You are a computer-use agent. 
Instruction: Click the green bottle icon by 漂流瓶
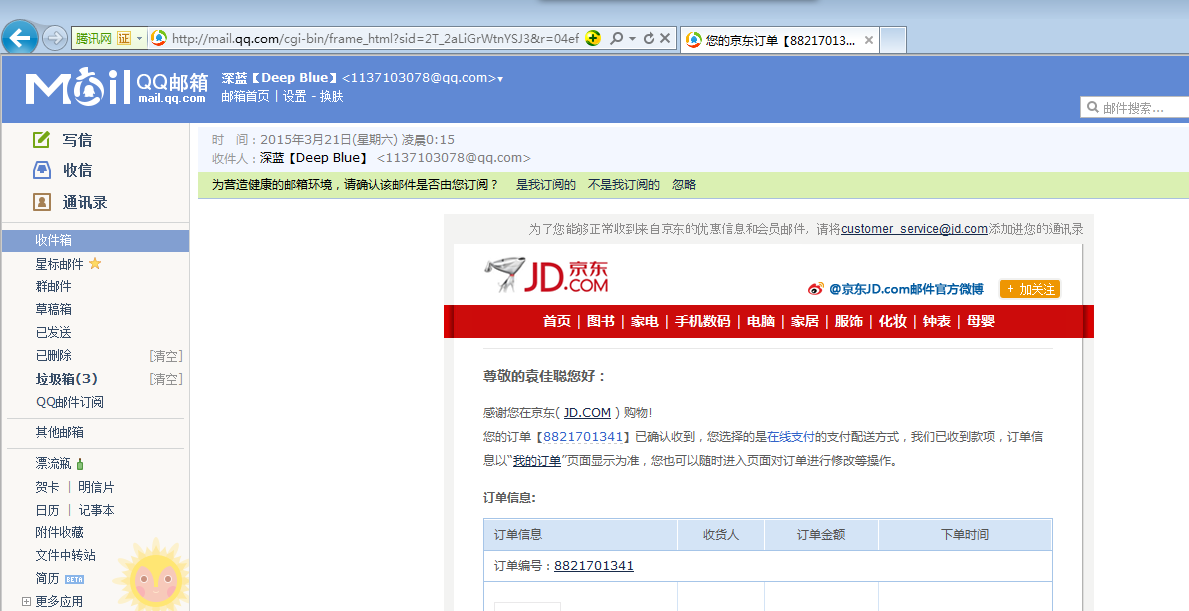click(80, 463)
